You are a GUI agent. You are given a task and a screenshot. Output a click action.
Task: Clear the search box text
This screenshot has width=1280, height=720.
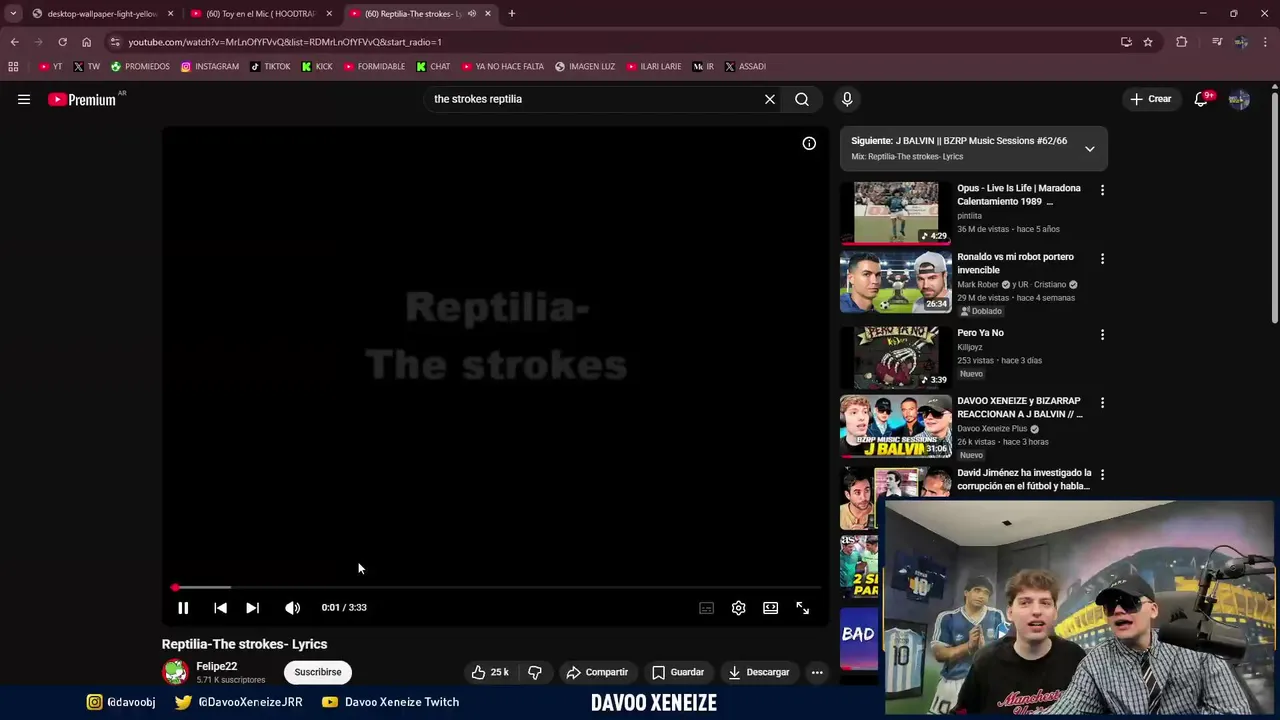(770, 99)
